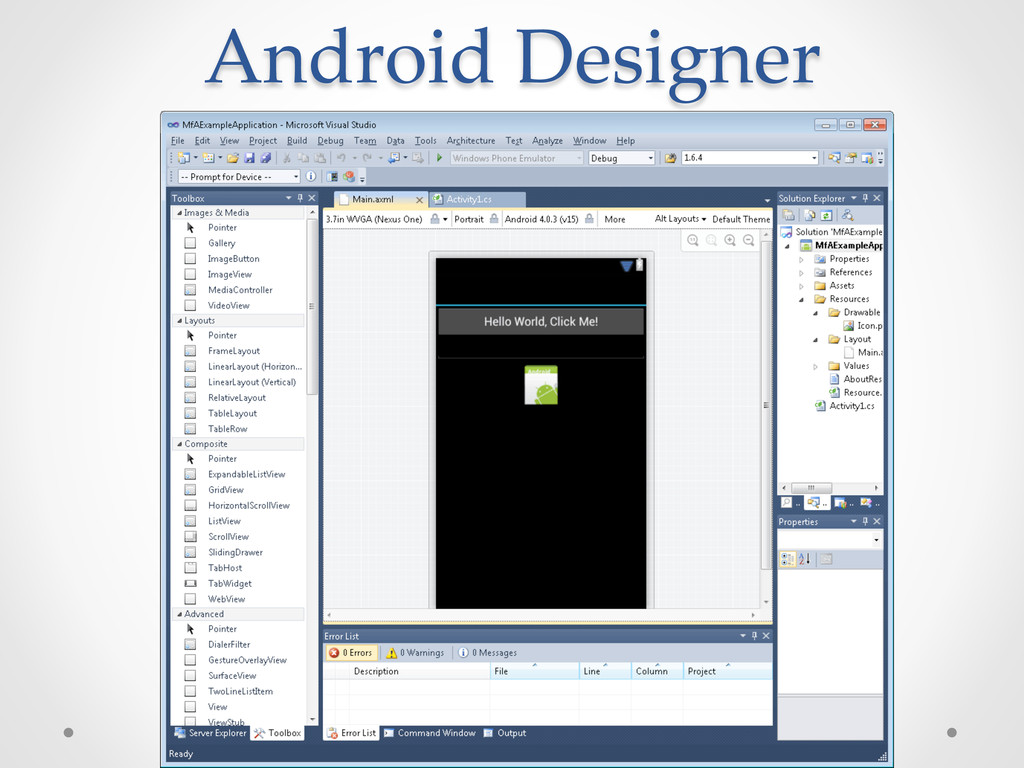
Task: Switch to the Server Explorer tab
Action: click(x=210, y=733)
